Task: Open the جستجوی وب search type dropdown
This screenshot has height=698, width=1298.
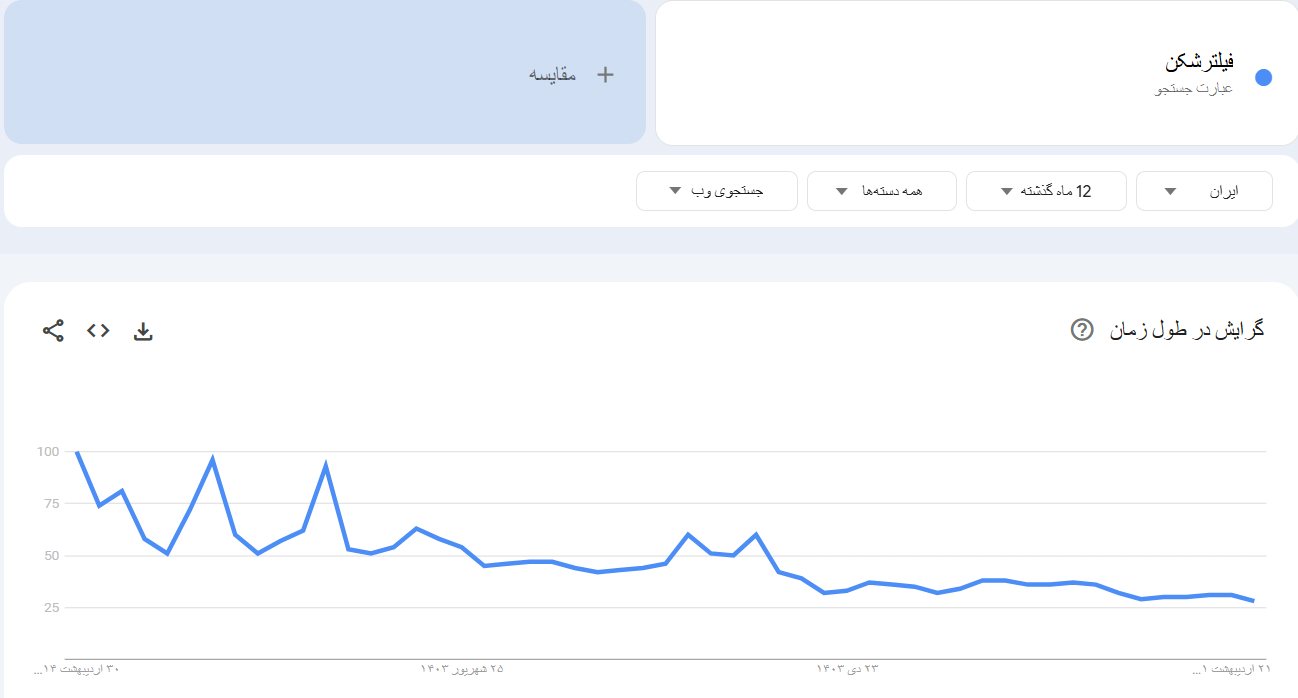Action: 716,190
